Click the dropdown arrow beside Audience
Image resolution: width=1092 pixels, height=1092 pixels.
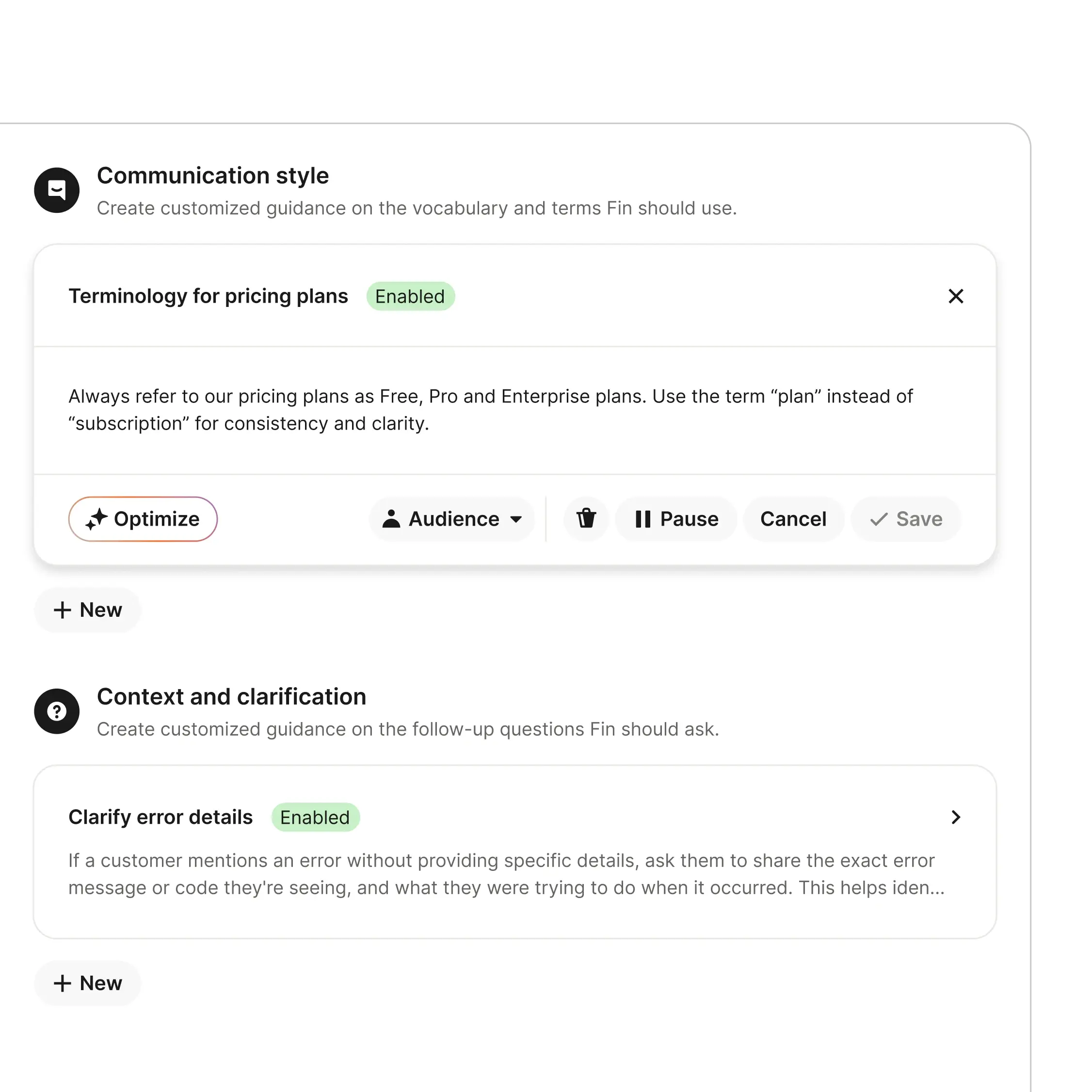tap(516, 519)
